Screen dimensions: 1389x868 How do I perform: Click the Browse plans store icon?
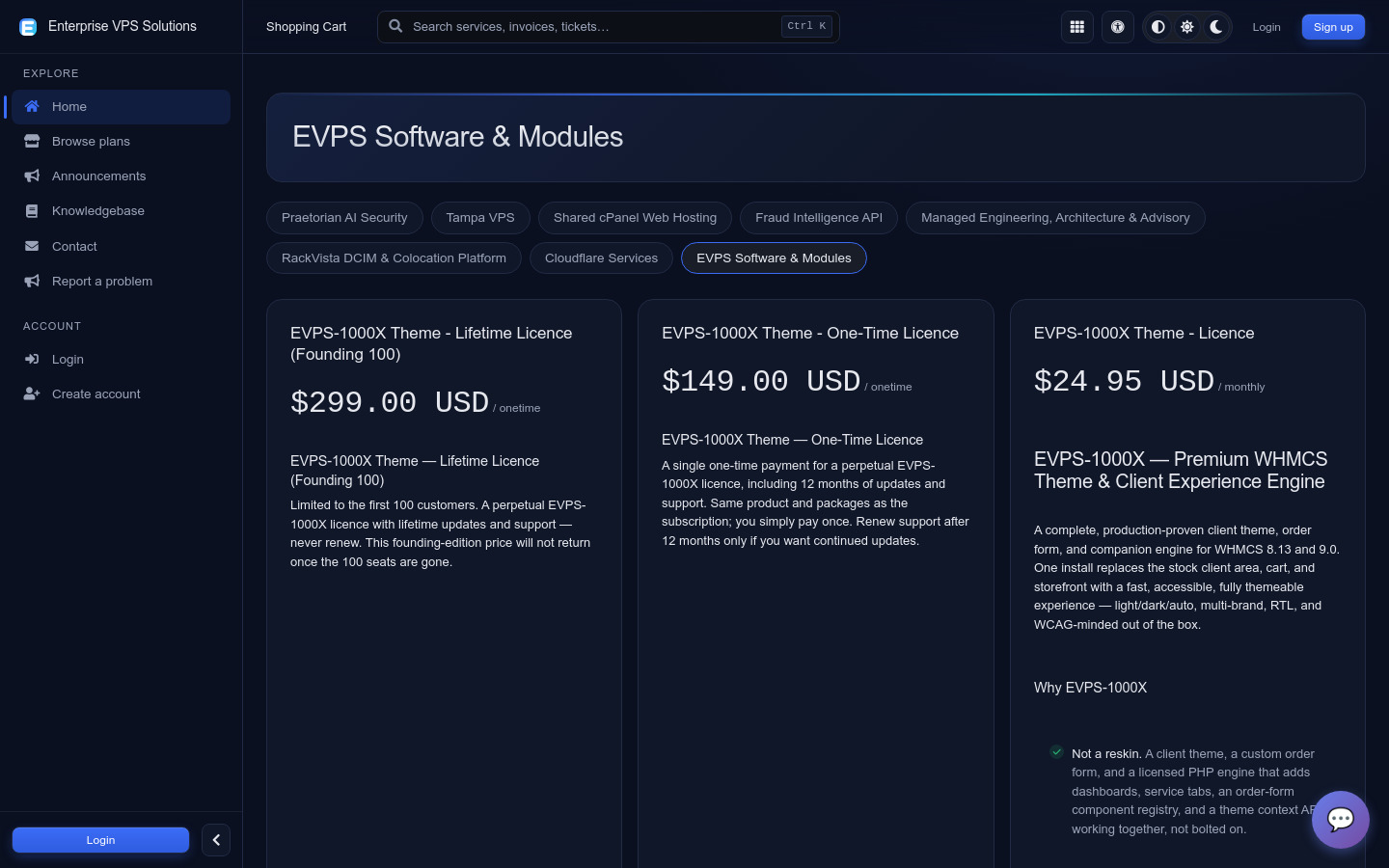32,141
